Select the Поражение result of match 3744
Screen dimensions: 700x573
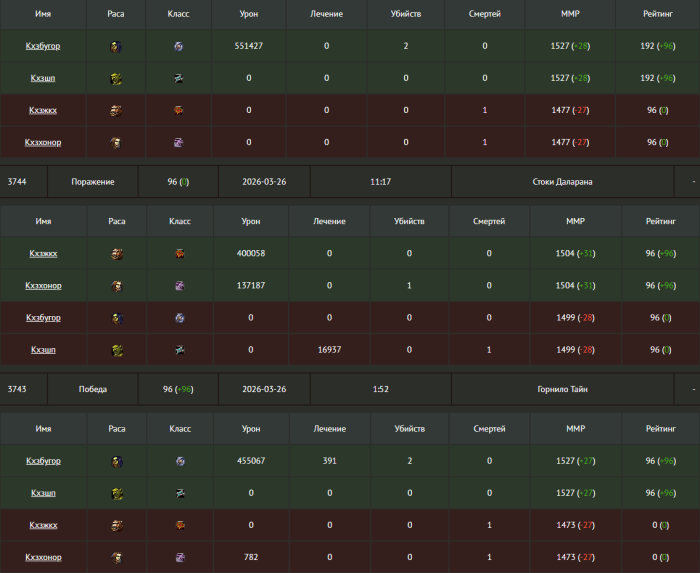point(93,182)
